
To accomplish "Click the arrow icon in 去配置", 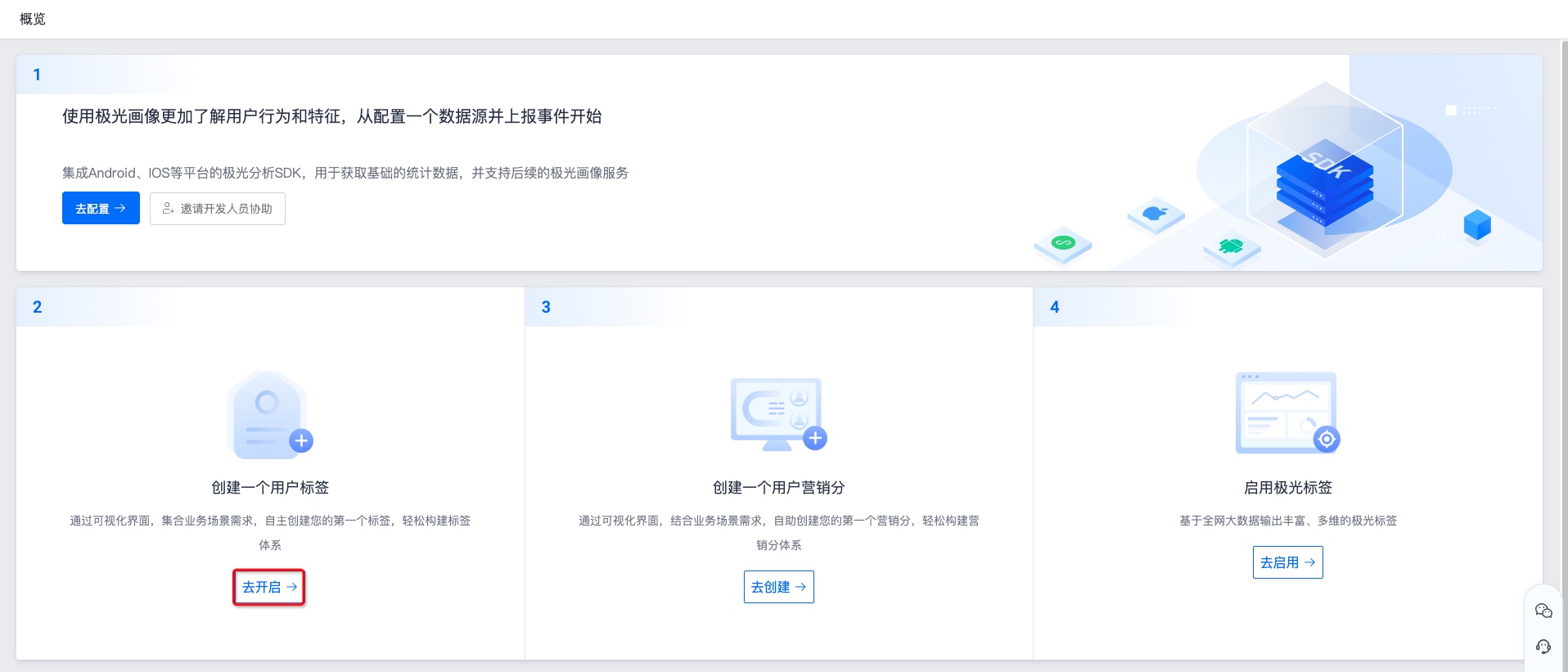I will pos(120,208).
